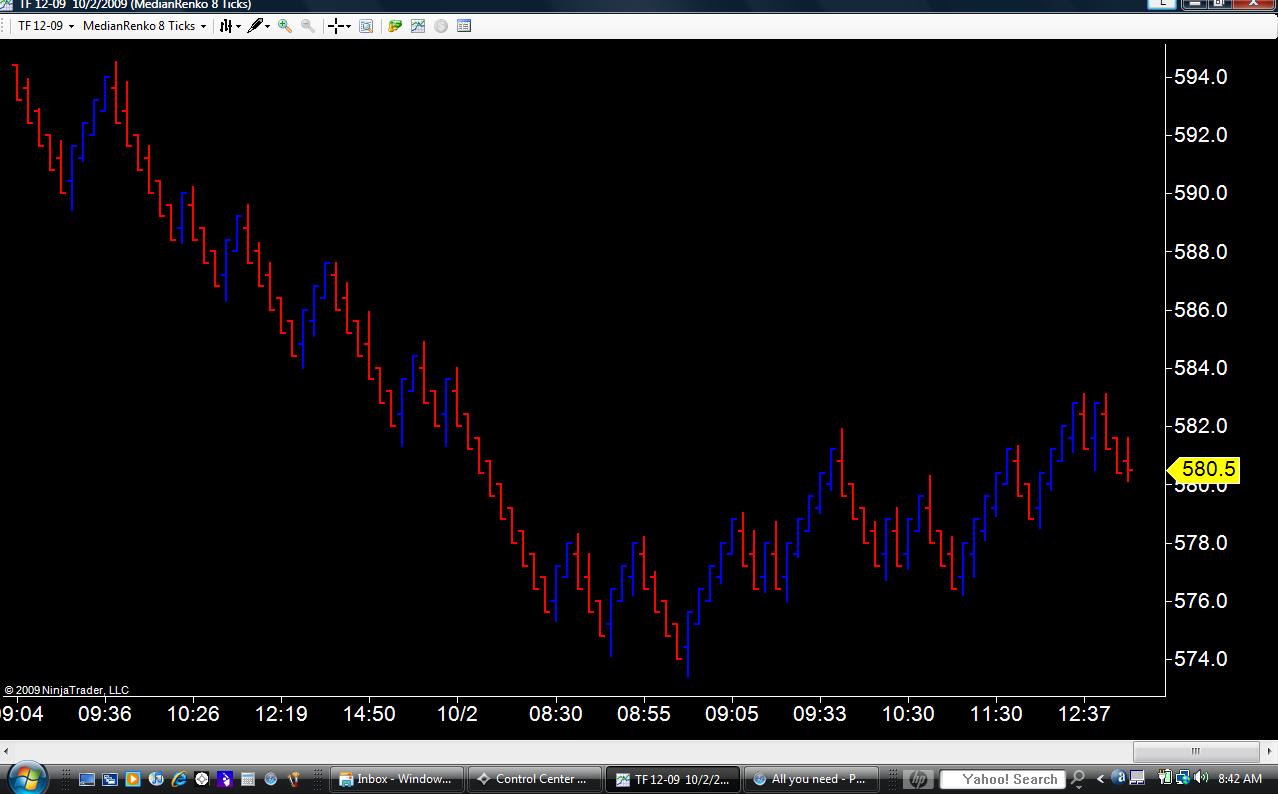Image resolution: width=1278 pixels, height=794 pixels.
Task: Click the battery power tray icon
Action: (x=1166, y=777)
